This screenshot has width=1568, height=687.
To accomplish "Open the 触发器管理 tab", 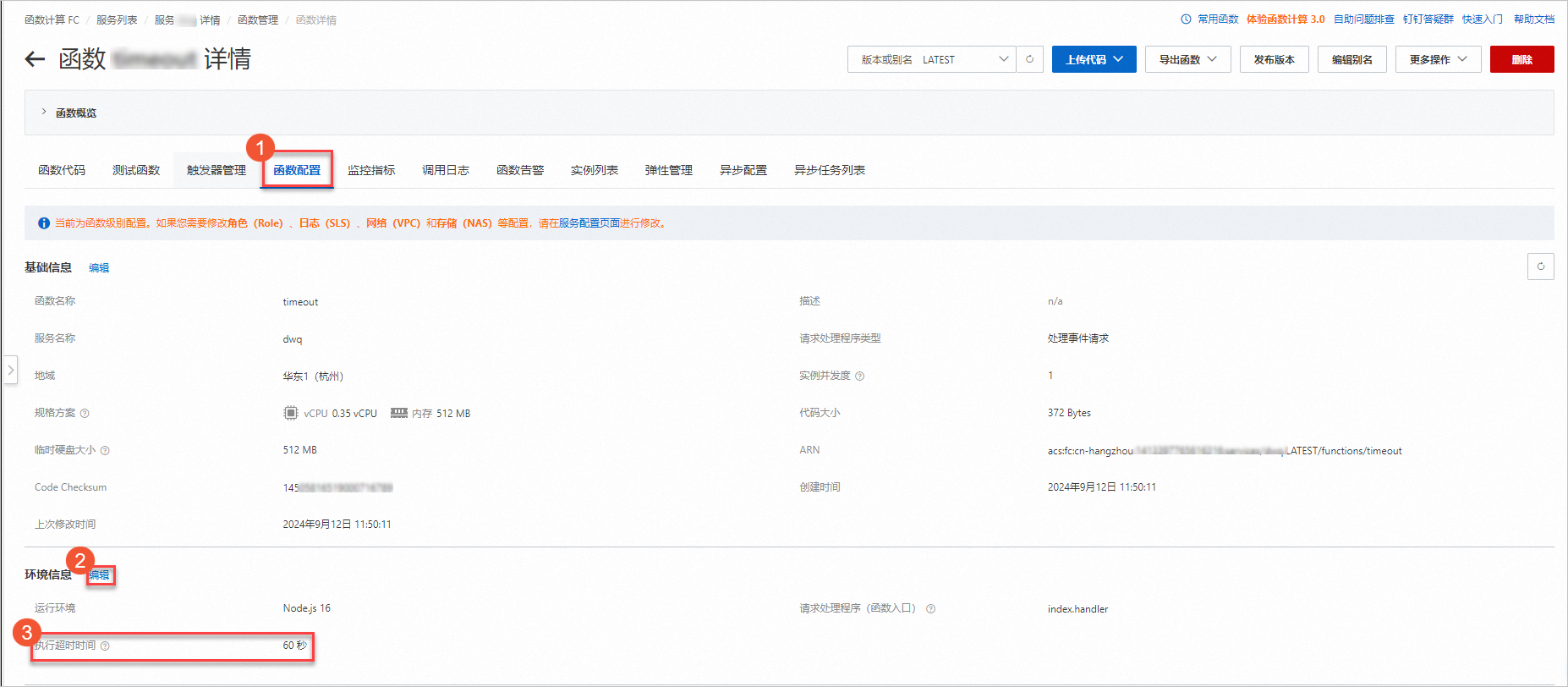I will pos(217,170).
